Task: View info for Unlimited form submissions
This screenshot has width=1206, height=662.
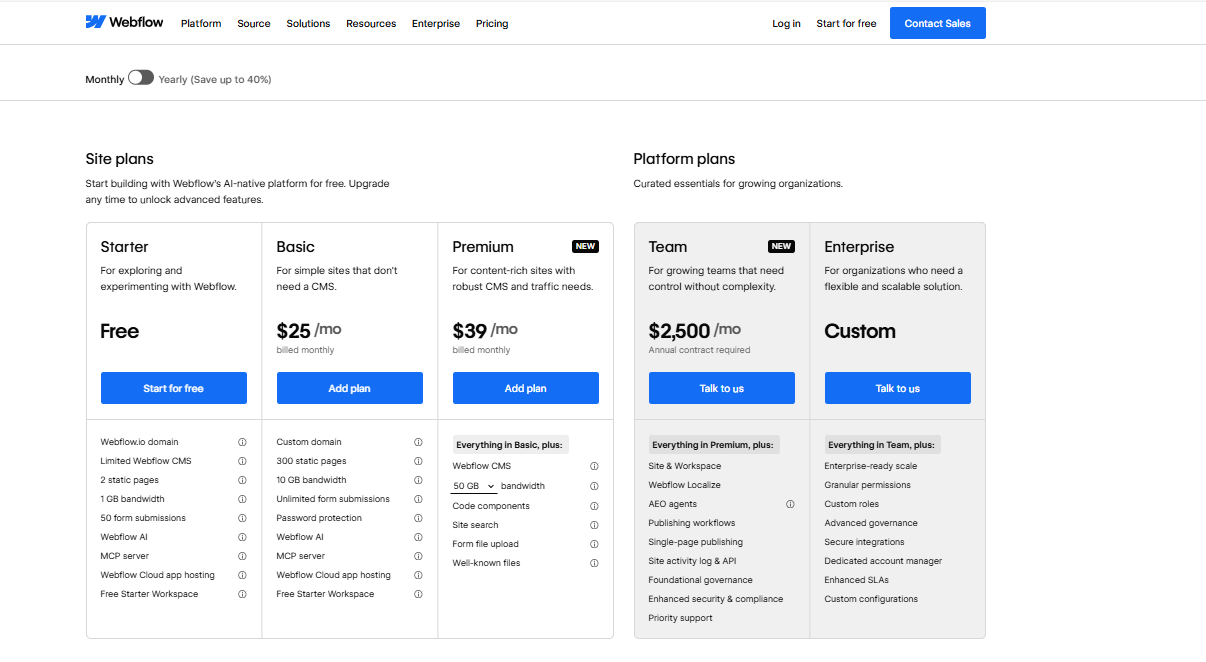Action: pyautogui.click(x=418, y=499)
